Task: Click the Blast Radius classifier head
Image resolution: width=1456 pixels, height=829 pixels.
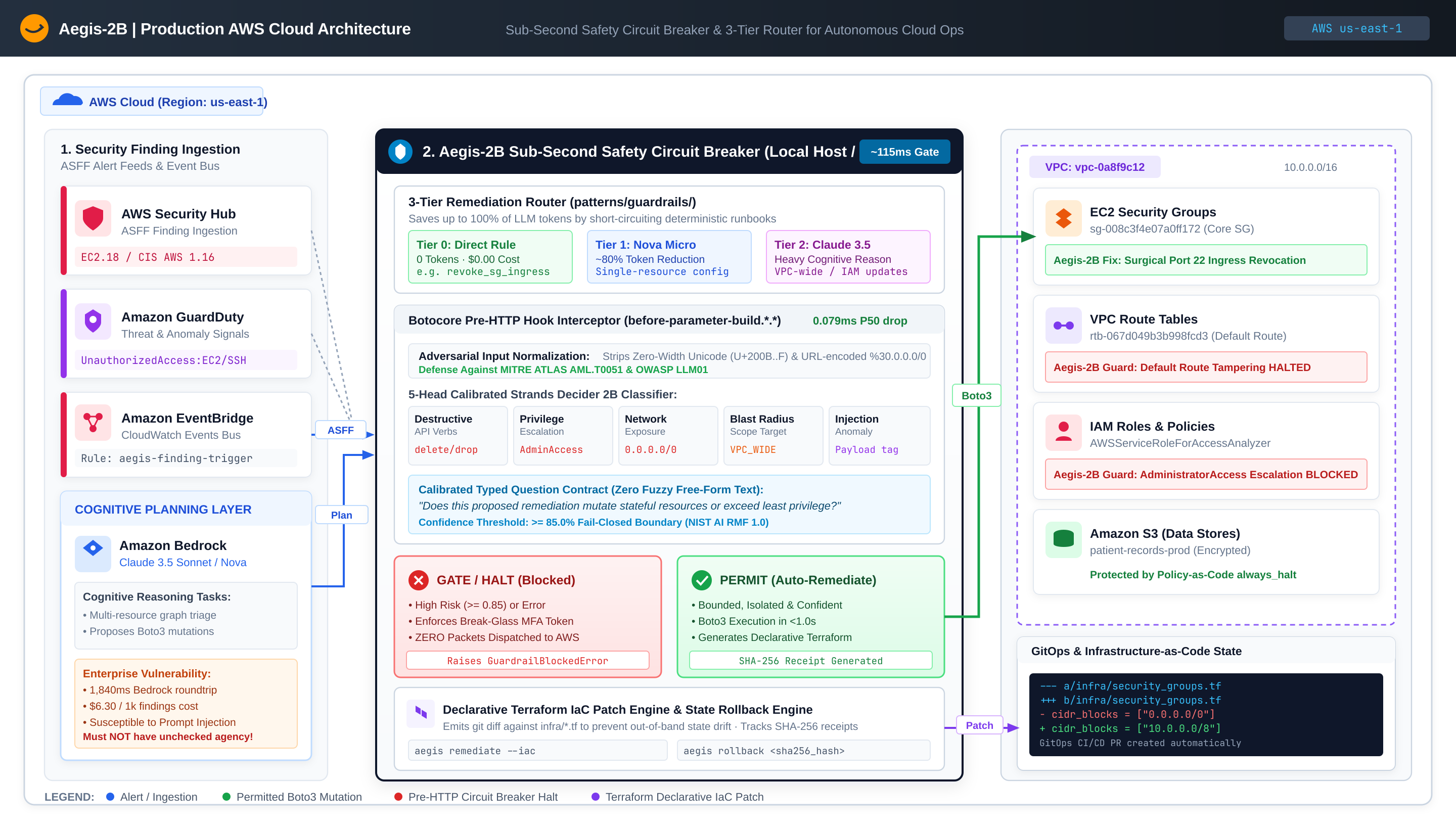Action: tap(772, 436)
